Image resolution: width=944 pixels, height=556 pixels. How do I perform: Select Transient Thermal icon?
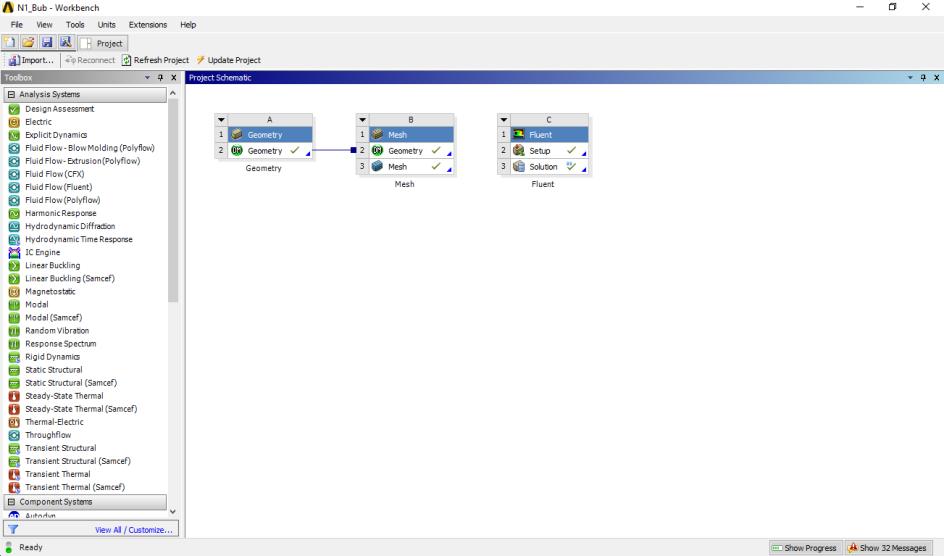tap(14, 474)
